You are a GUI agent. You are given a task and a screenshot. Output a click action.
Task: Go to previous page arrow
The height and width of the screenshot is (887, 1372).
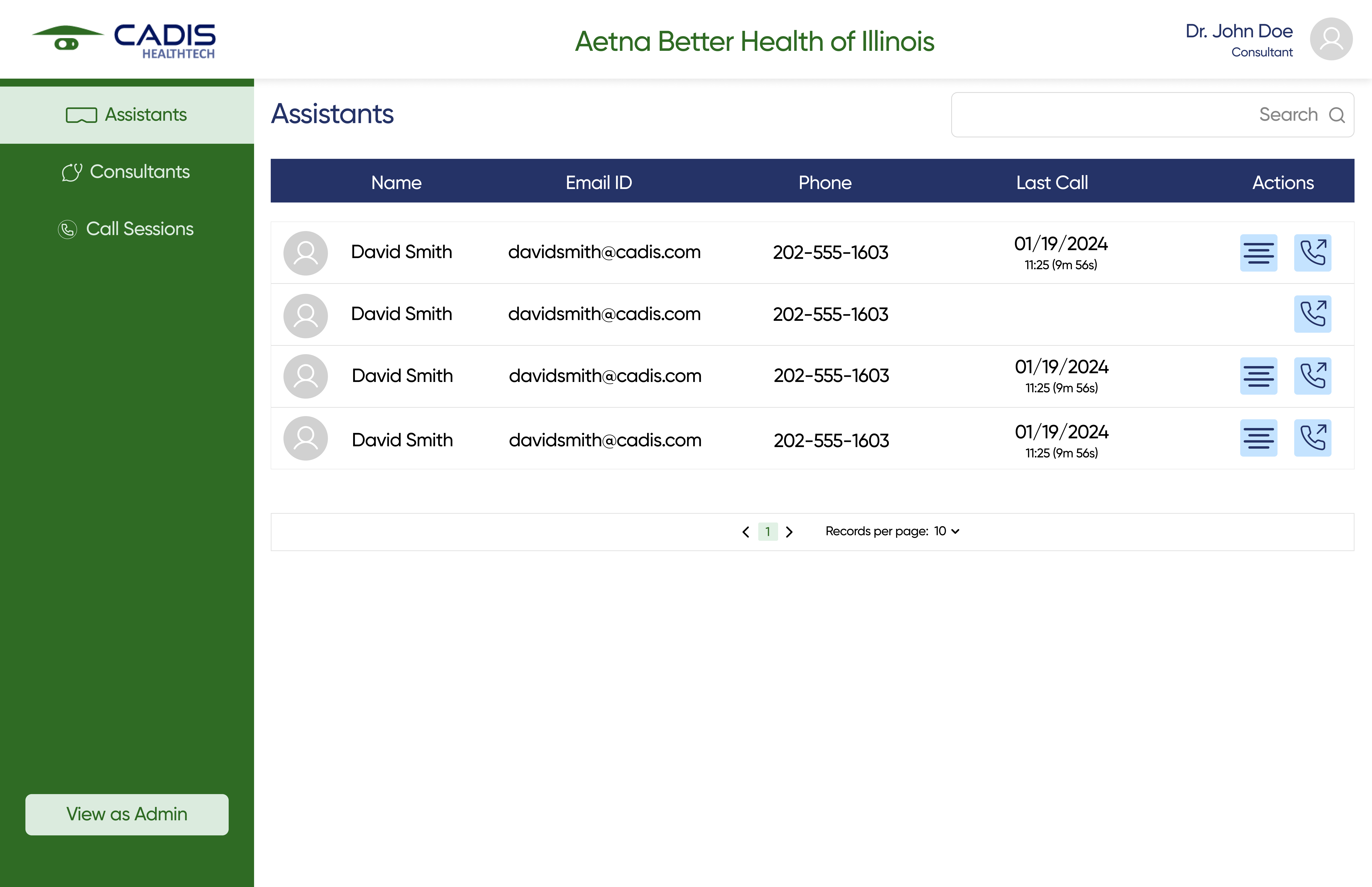[x=746, y=532]
